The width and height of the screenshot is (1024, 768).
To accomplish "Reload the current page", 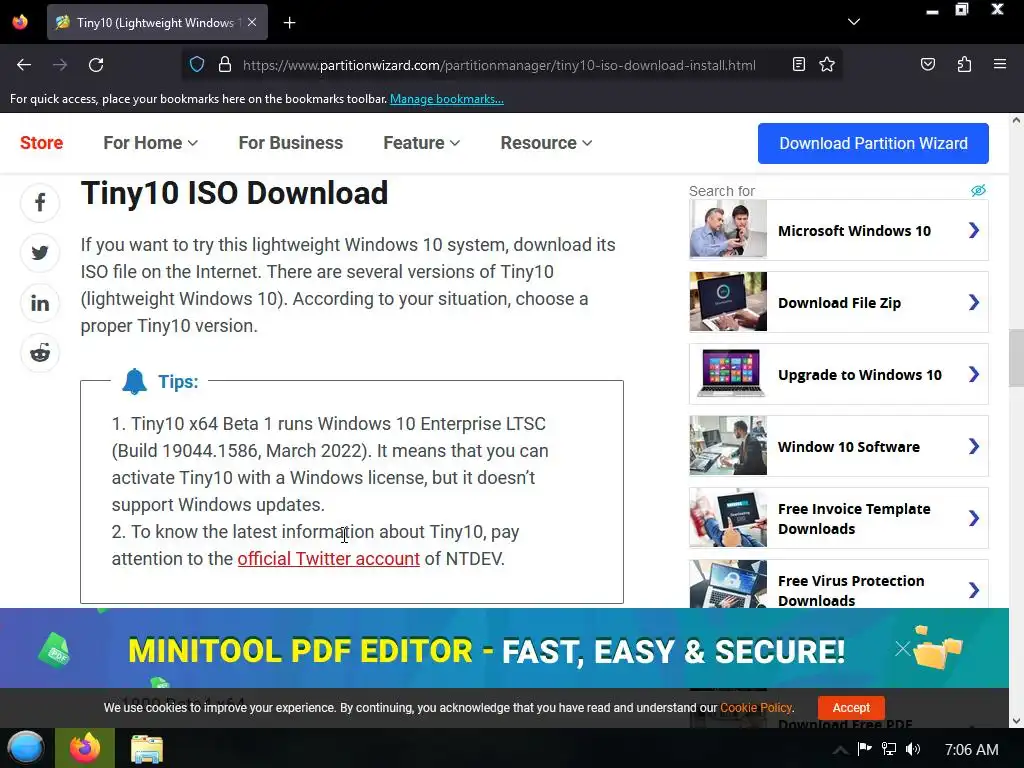I will pos(96,65).
